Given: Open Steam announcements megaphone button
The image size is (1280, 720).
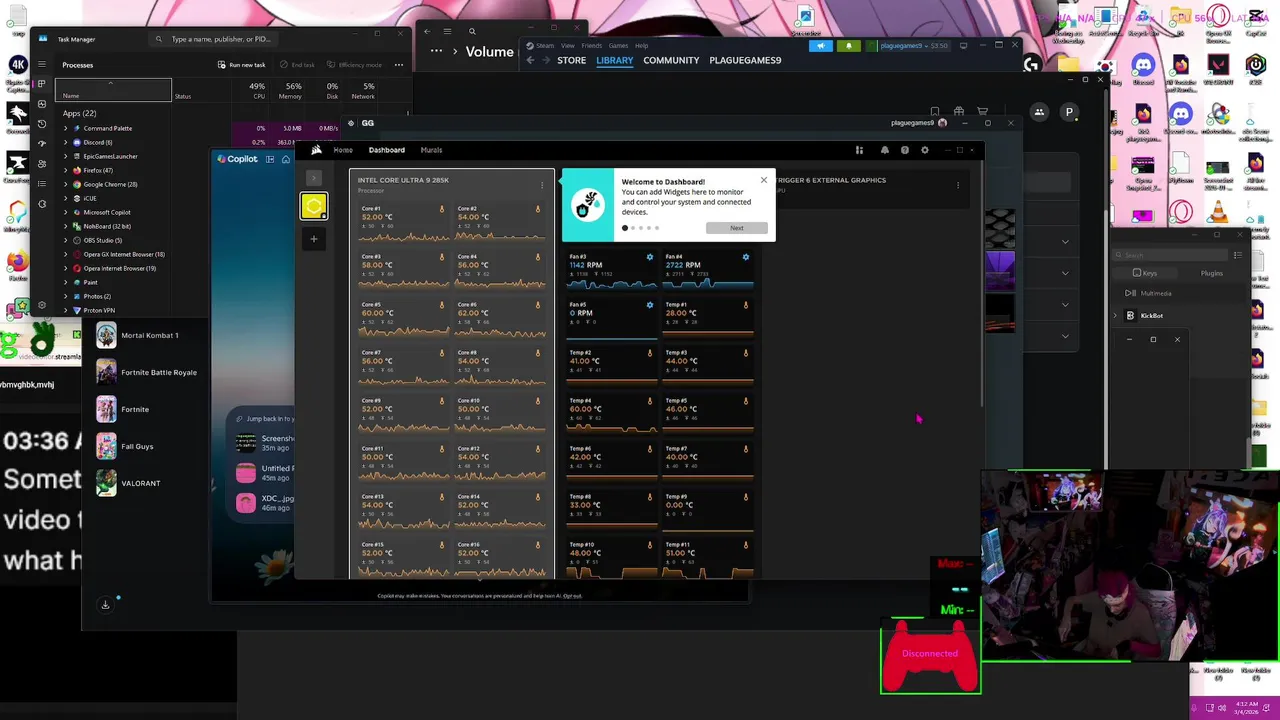Looking at the screenshot, I should pos(821,45).
